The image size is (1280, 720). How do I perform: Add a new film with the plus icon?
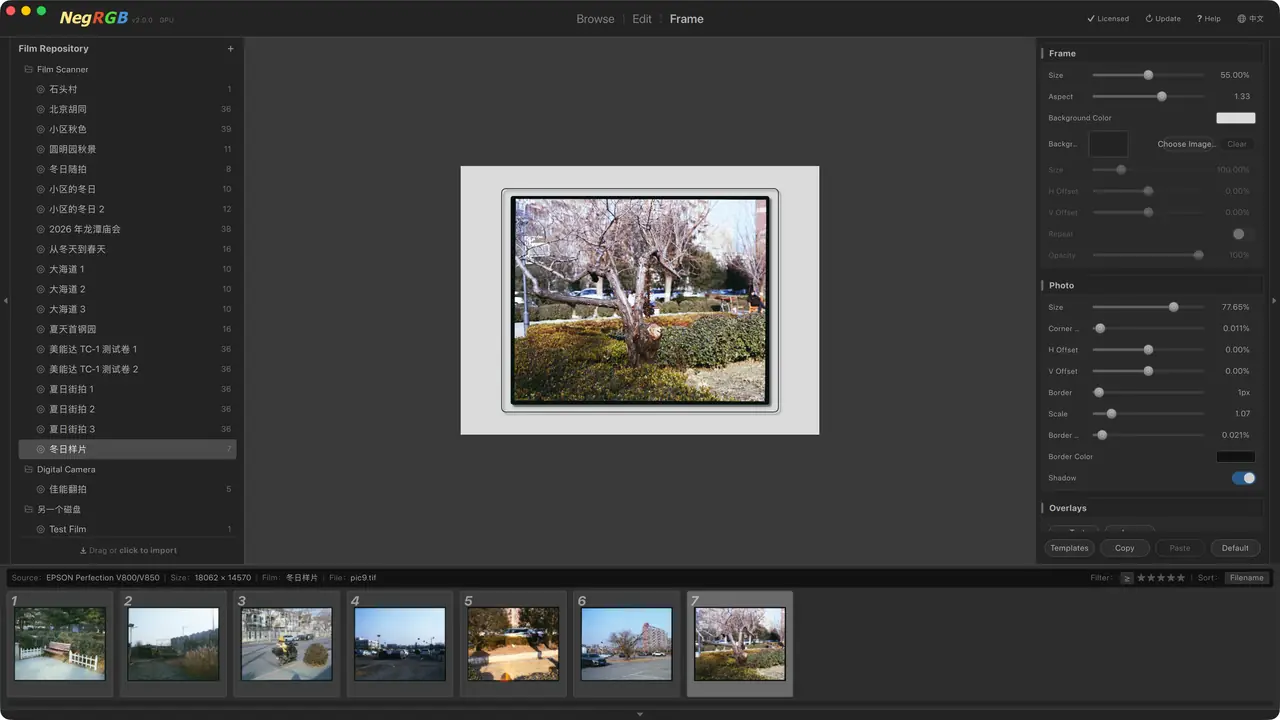(x=230, y=49)
